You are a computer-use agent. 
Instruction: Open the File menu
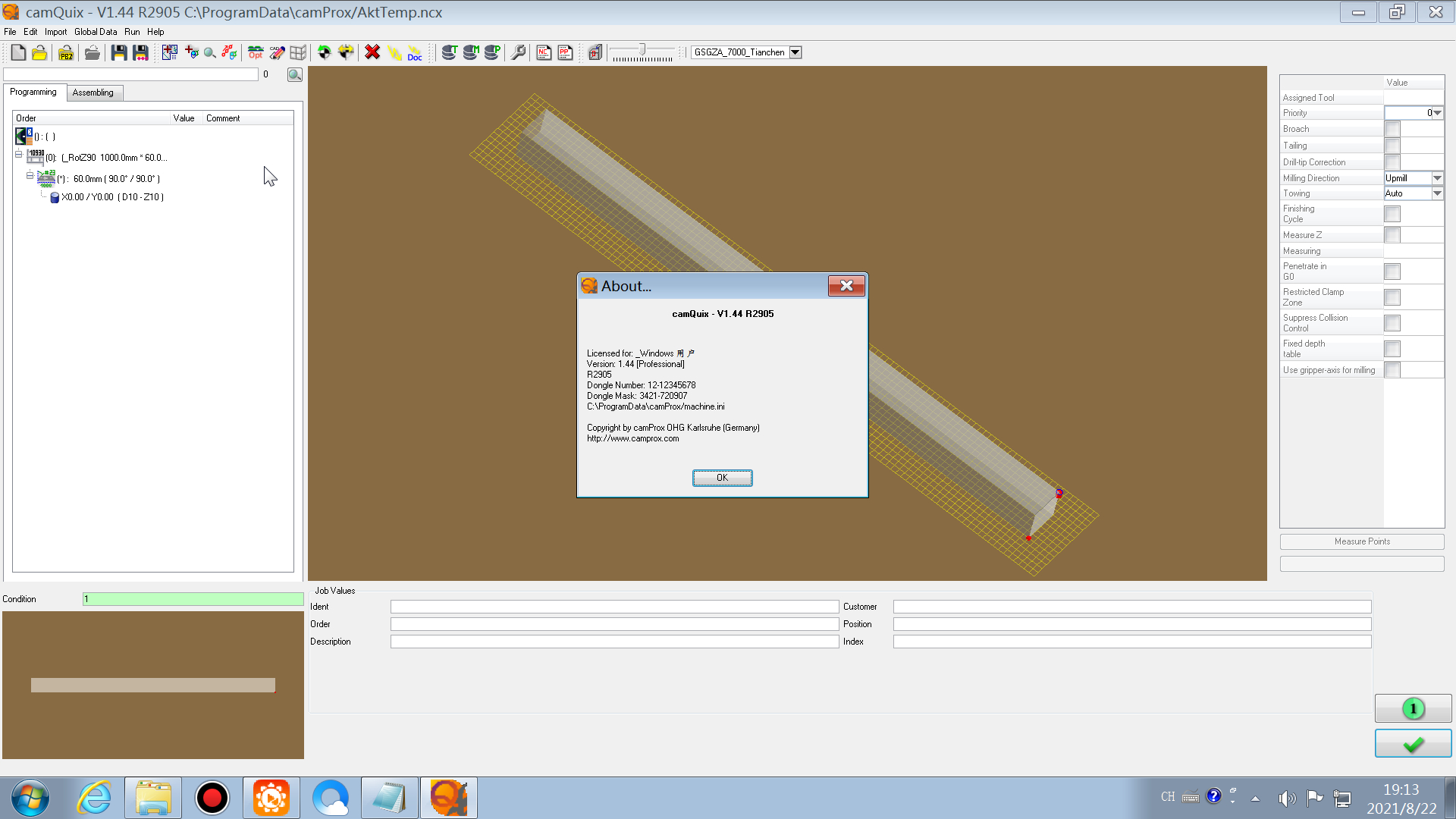10,32
